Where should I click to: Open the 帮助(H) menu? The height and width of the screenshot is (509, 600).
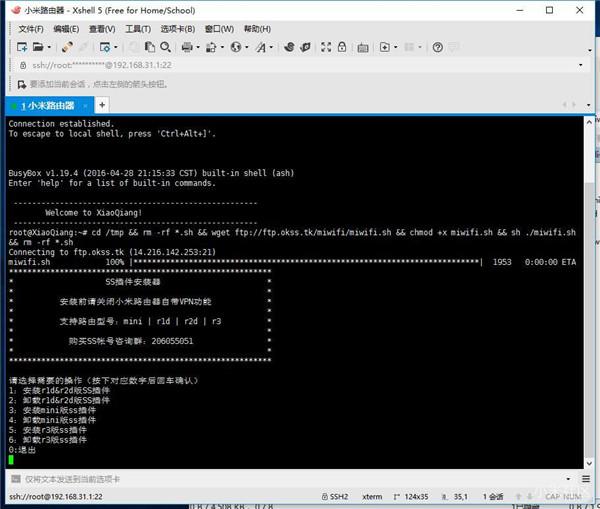click(x=258, y=29)
